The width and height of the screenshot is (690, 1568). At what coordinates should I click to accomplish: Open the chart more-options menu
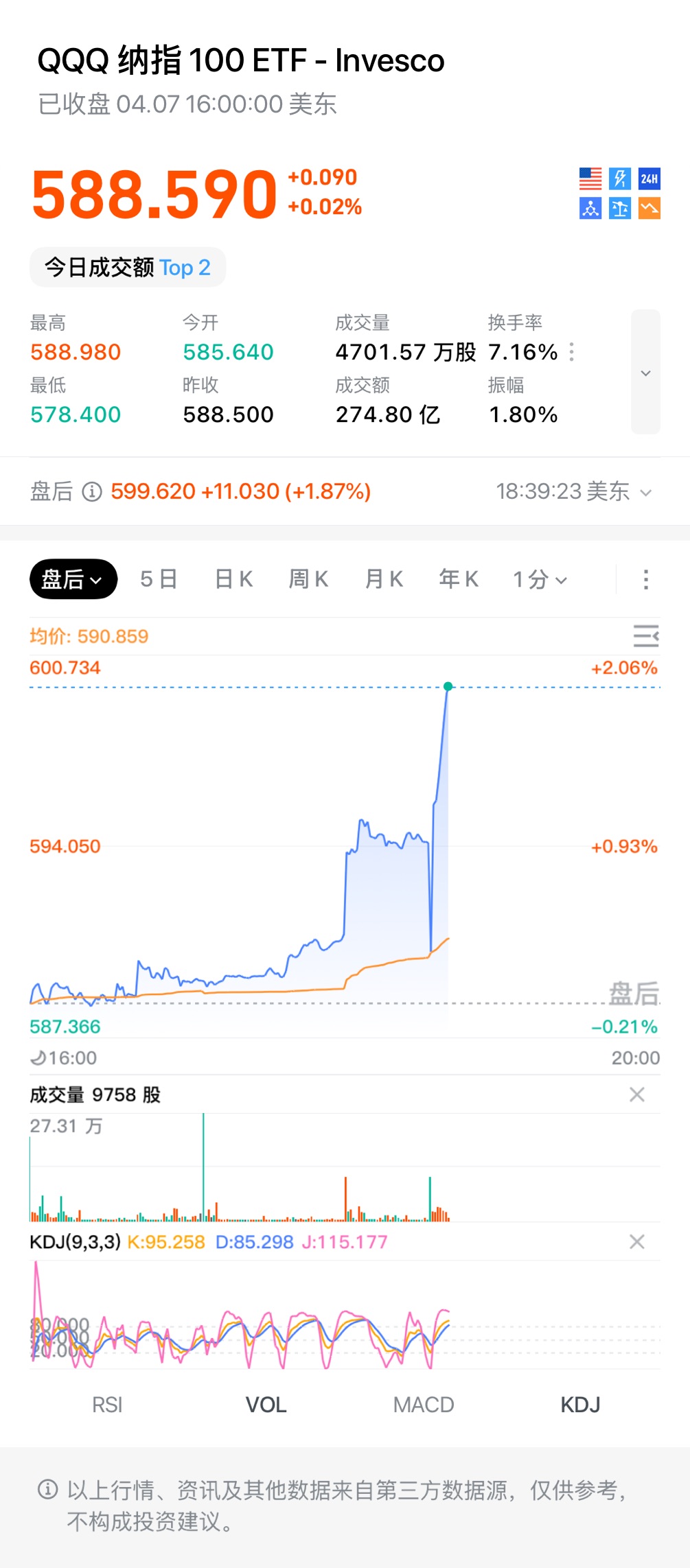click(645, 580)
